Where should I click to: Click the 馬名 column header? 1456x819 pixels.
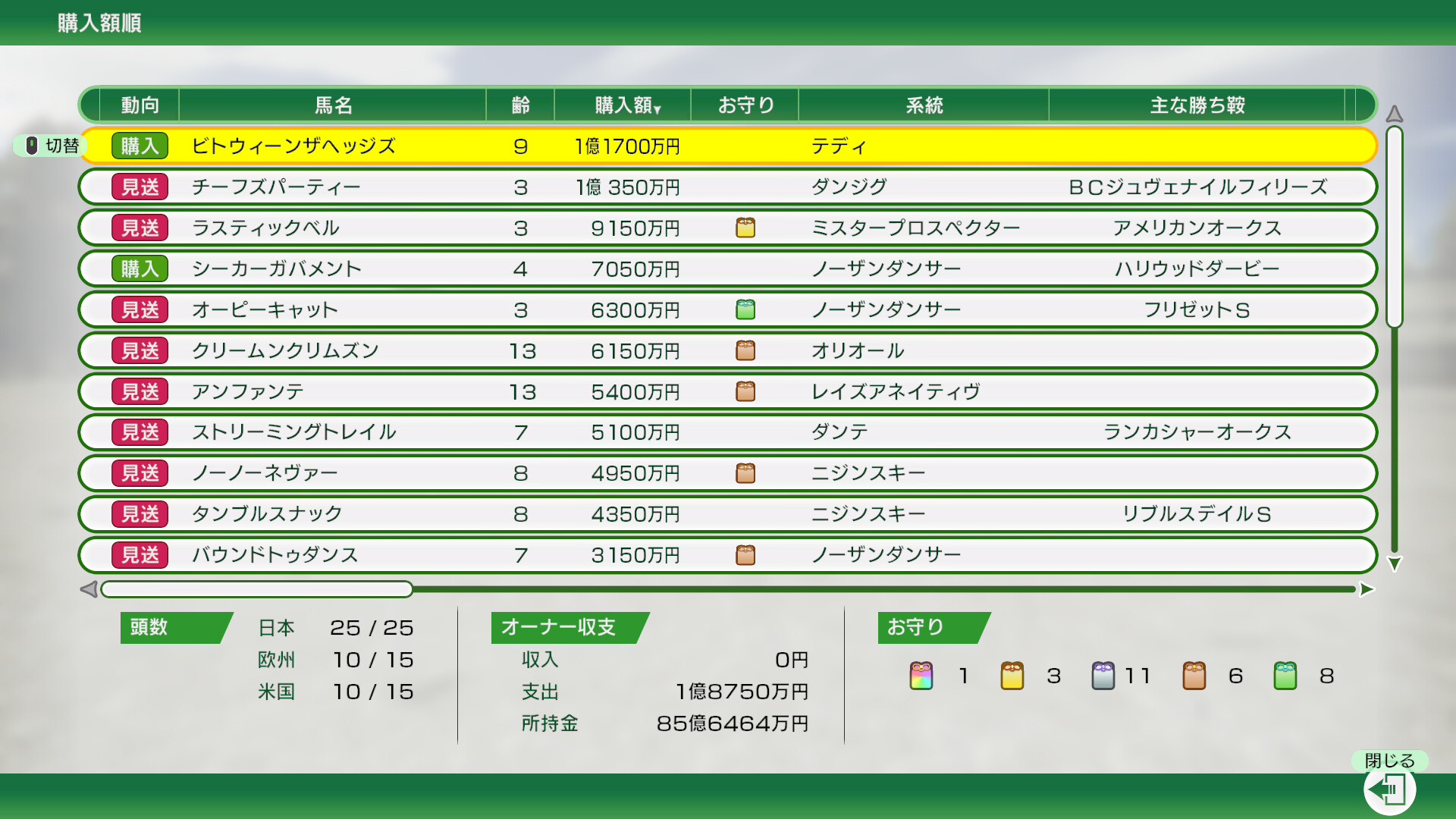pyautogui.click(x=333, y=105)
